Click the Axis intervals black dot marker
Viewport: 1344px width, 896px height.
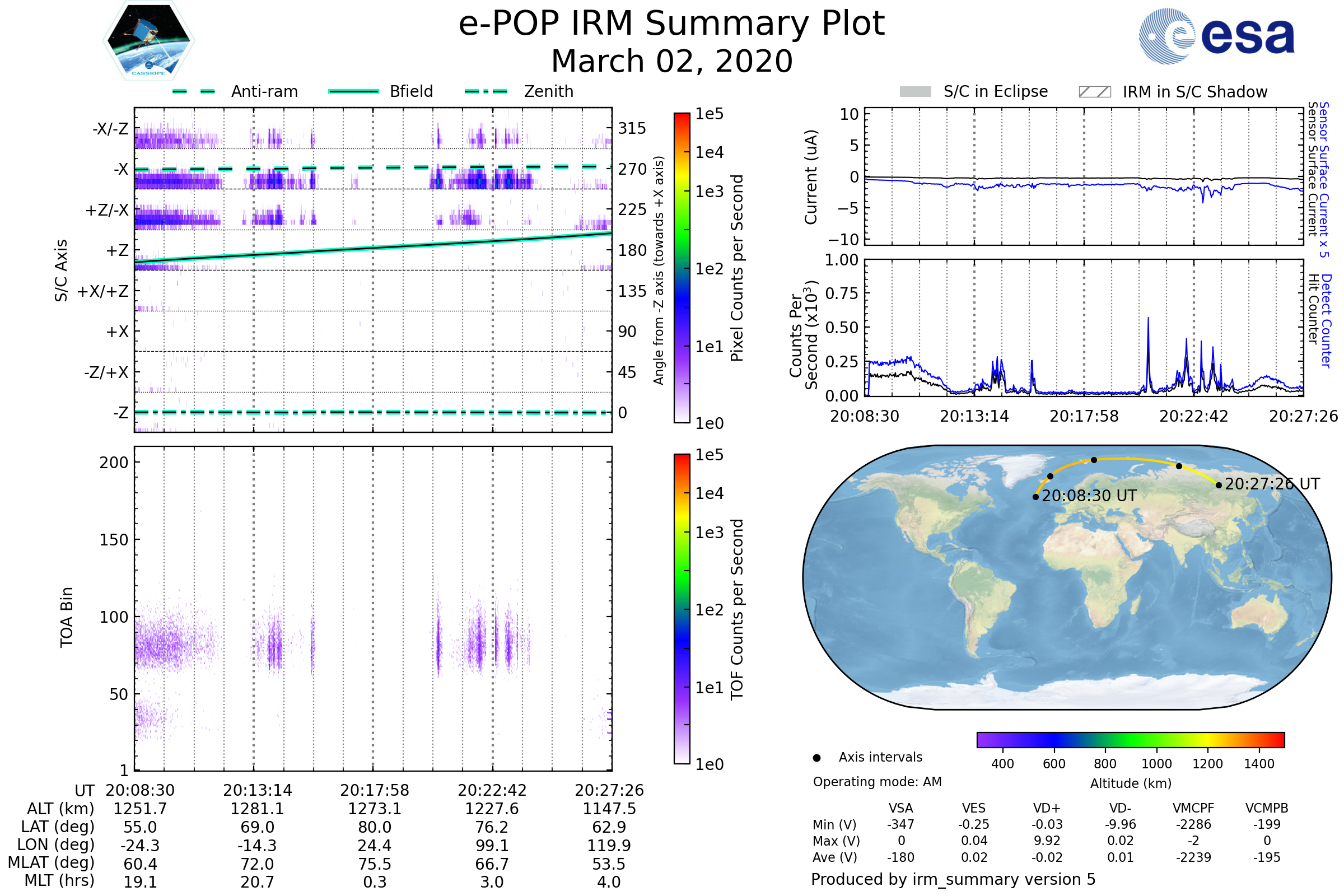click(816, 758)
